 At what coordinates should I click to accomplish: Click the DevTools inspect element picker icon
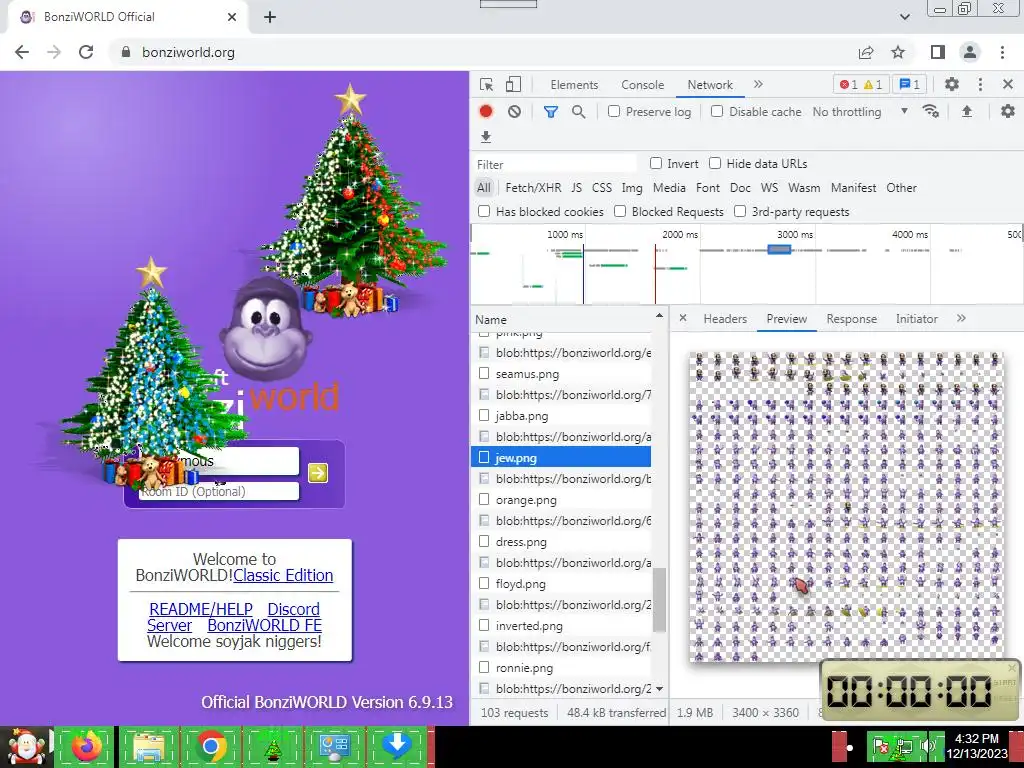click(487, 84)
